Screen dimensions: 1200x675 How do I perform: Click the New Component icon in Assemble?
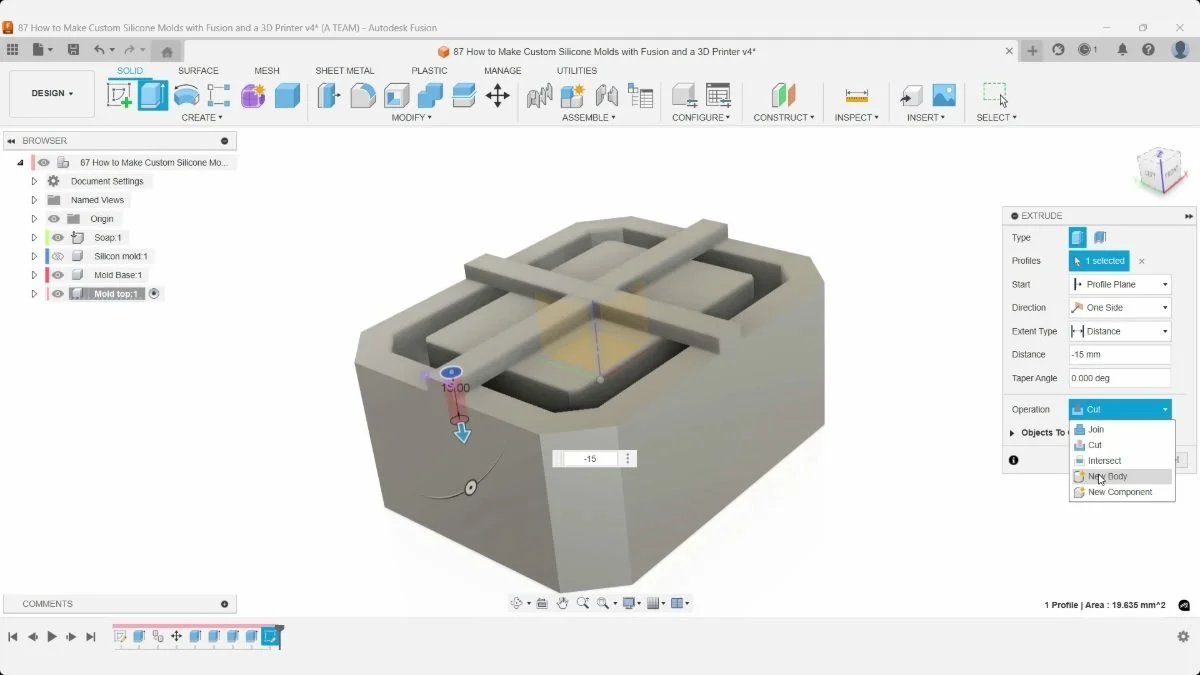click(572, 95)
